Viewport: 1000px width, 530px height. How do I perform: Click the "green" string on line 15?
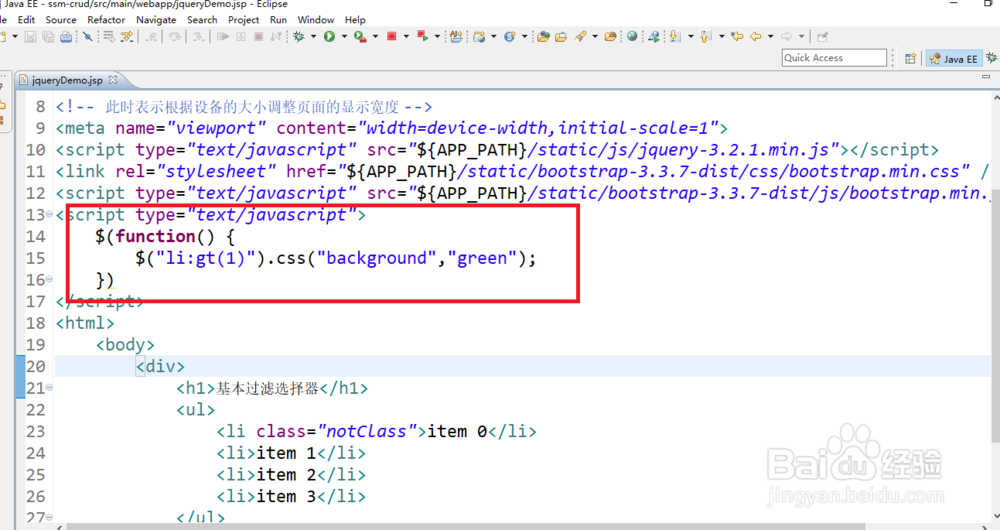(482, 258)
